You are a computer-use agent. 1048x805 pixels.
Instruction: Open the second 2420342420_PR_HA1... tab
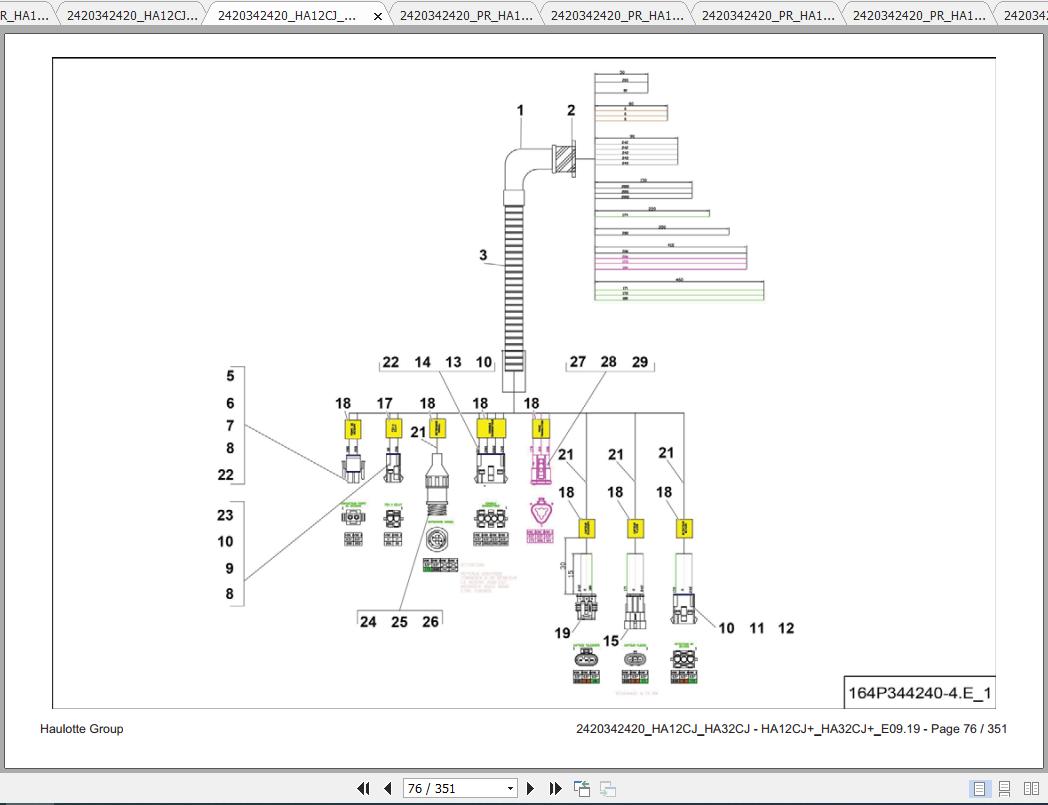coord(617,15)
